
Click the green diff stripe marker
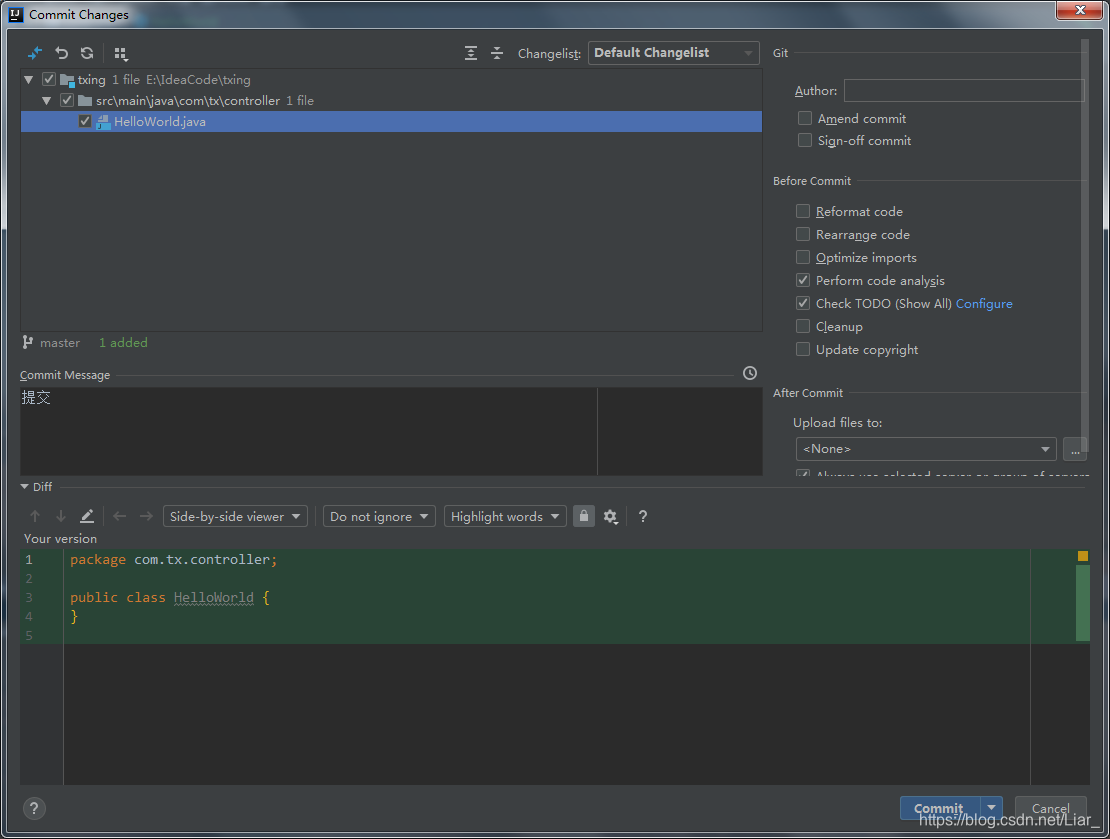click(x=1082, y=603)
